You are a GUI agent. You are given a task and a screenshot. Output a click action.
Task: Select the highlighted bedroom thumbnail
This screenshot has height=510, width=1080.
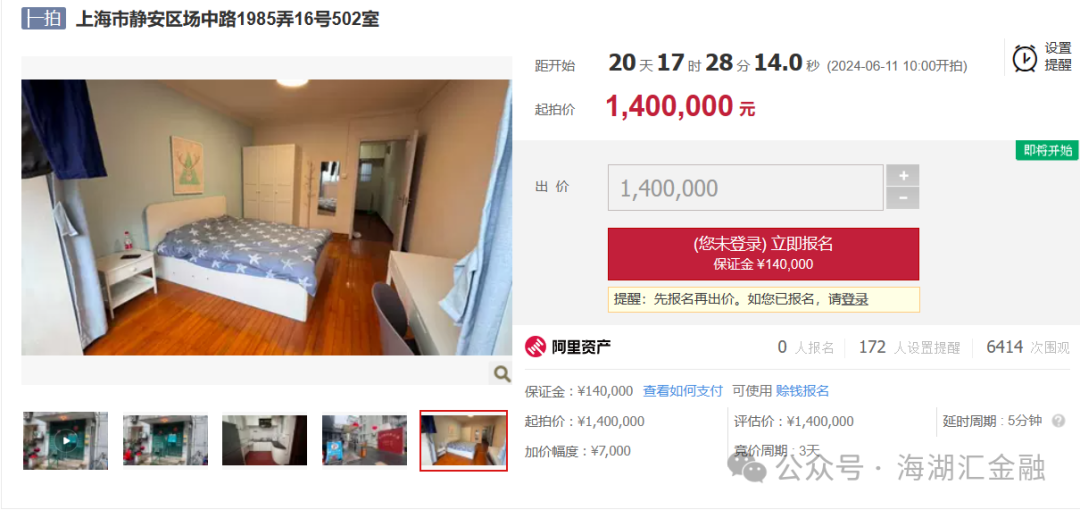464,441
